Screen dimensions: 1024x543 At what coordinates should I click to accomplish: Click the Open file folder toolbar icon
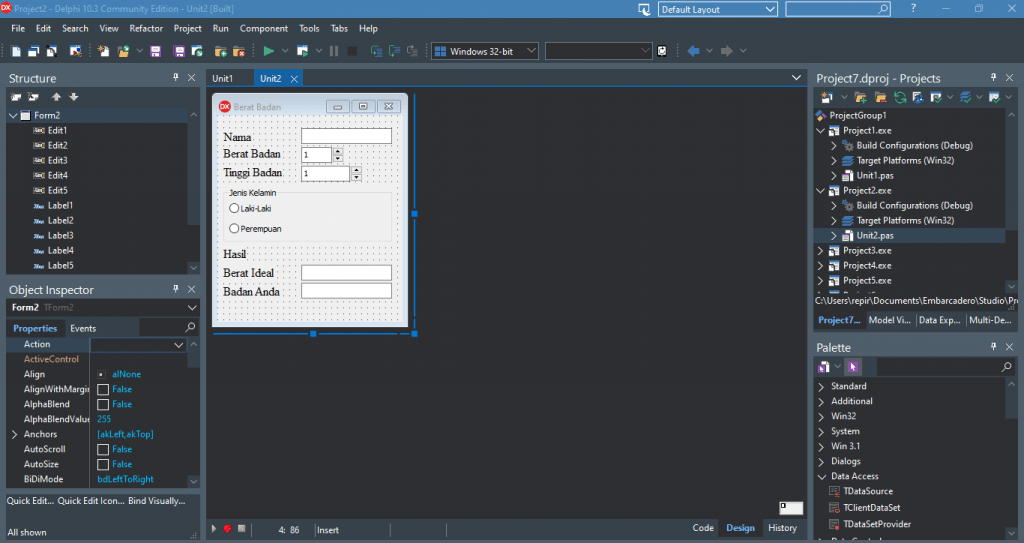[123, 51]
